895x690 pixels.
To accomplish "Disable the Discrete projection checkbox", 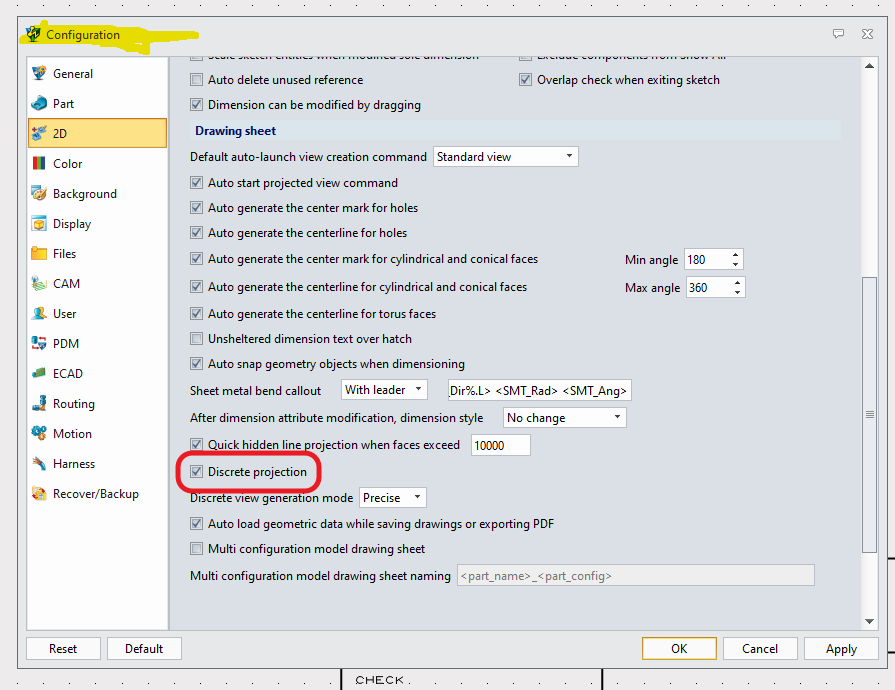I will [197, 471].
